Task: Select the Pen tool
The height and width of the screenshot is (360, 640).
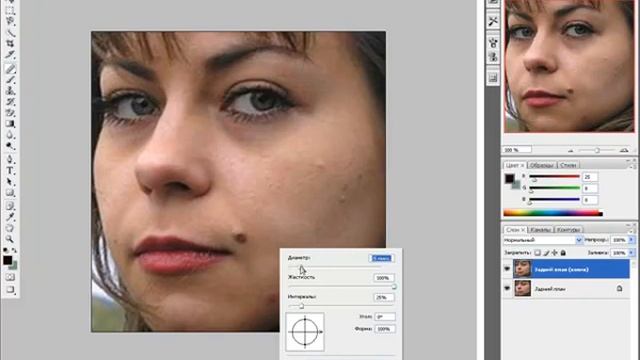Action: [10, 160]
